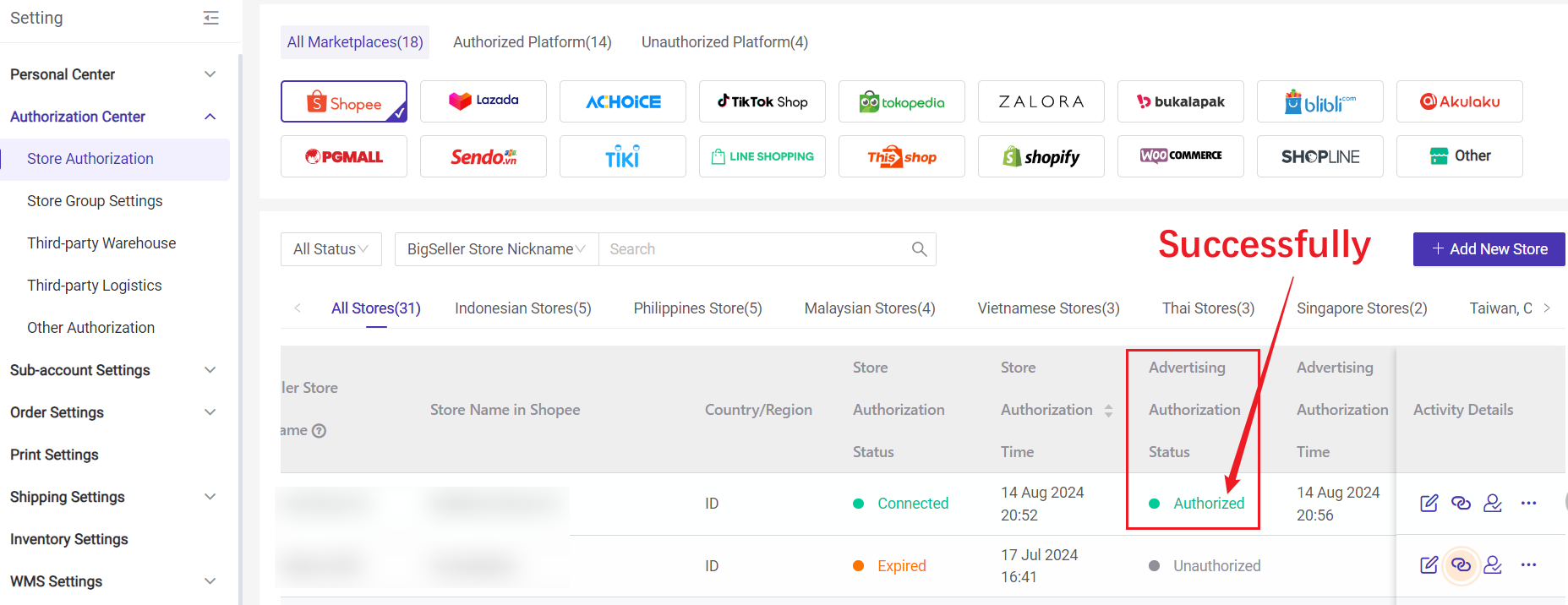Open Other Authorization page

pos(91,328)
